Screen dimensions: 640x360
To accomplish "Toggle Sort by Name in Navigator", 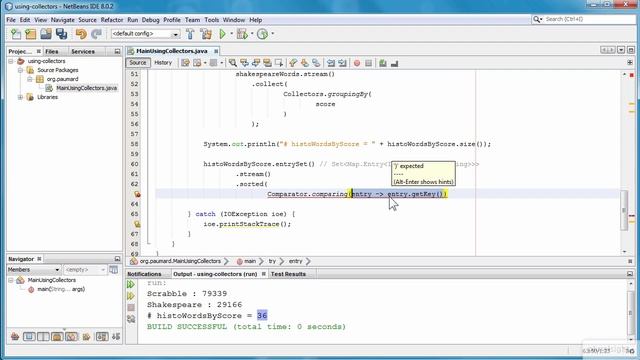I will tap(102, 337).
